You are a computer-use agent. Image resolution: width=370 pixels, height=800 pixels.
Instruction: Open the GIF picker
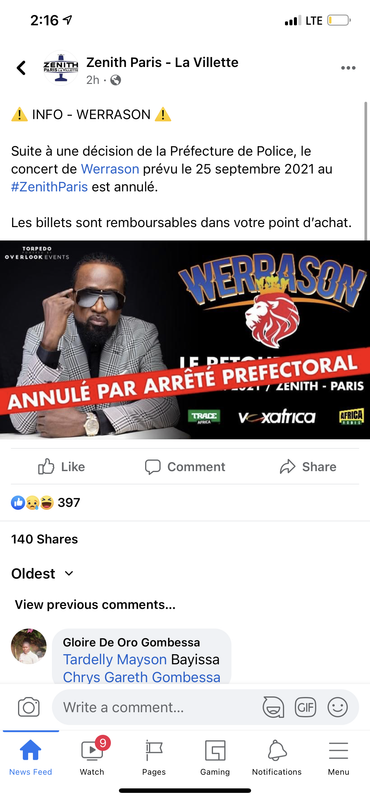[305, 708]
